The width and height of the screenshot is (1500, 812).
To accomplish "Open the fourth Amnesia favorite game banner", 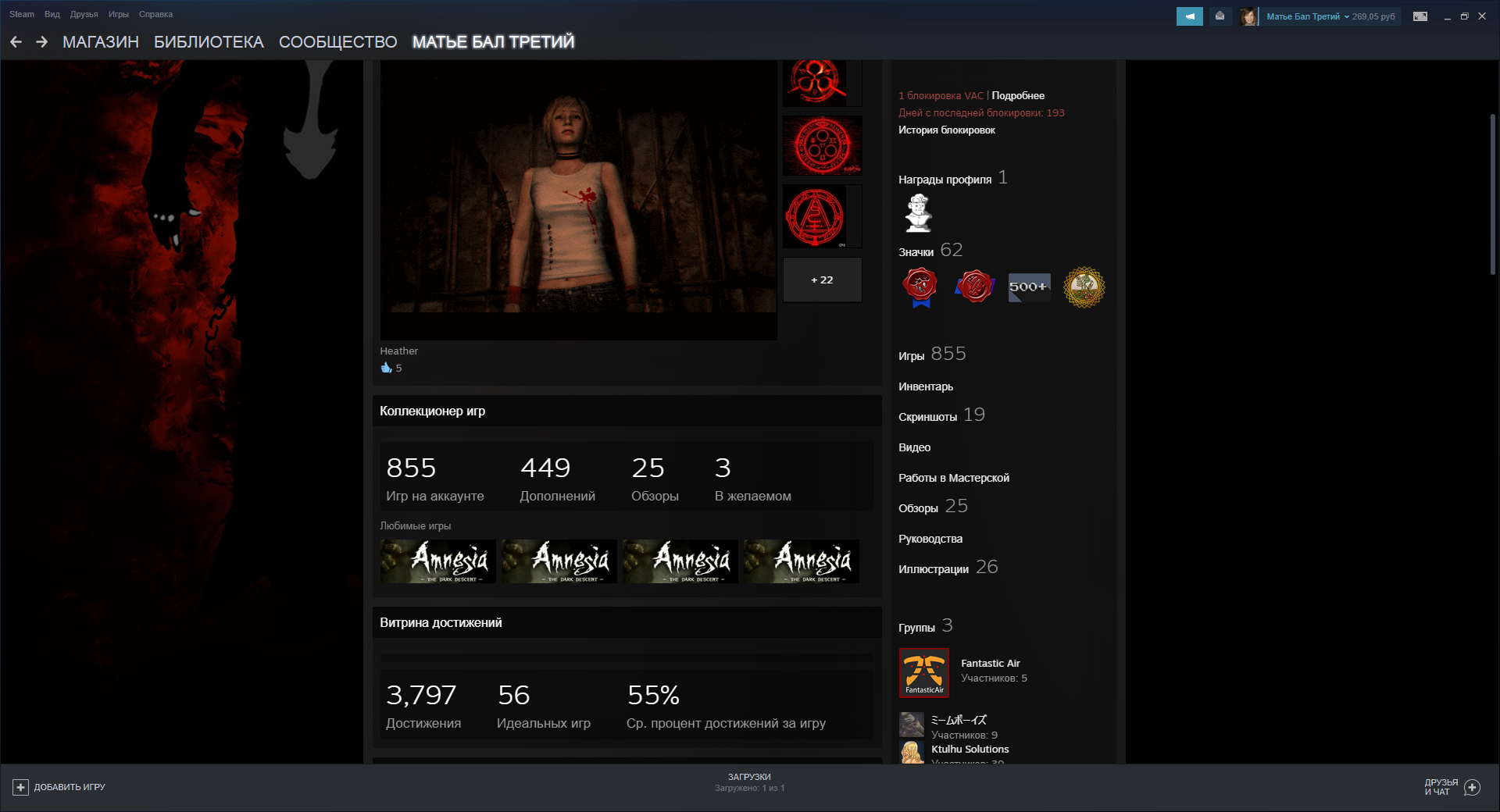I will (x=801, y=561).
